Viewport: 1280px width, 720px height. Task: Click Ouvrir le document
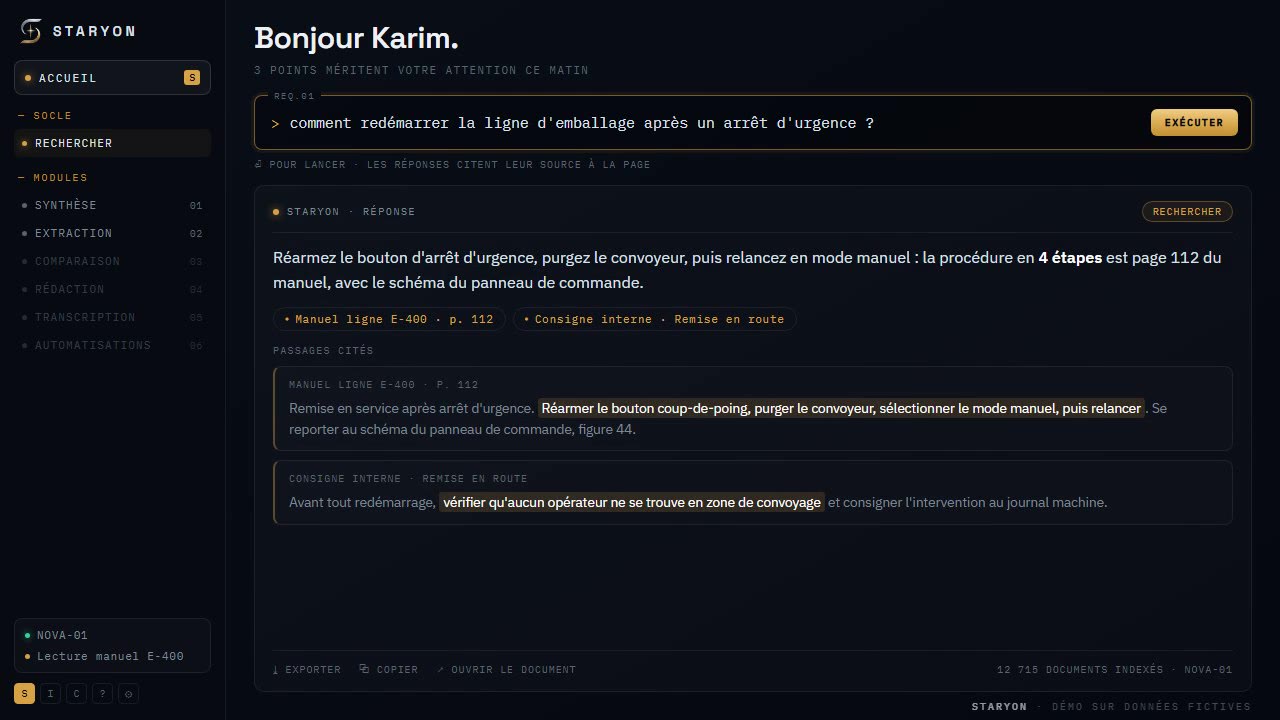[506, 669]
